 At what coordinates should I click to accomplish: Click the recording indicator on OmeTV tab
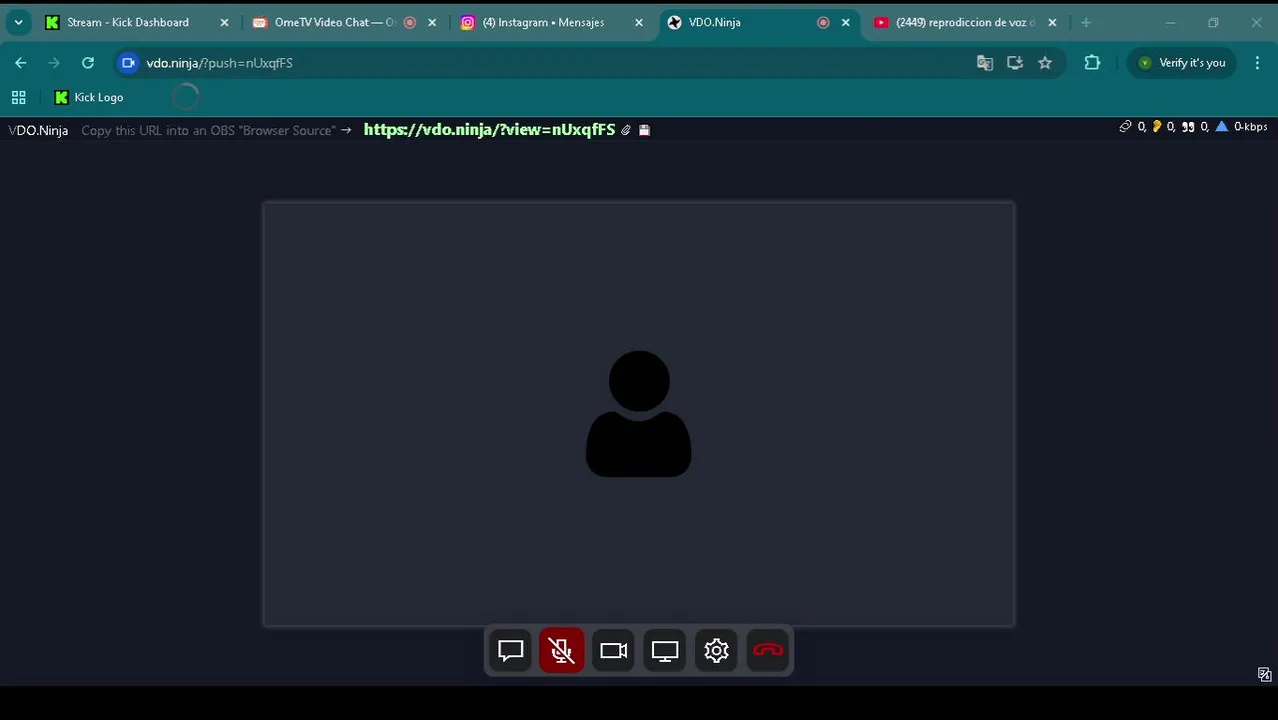point(409,22)
